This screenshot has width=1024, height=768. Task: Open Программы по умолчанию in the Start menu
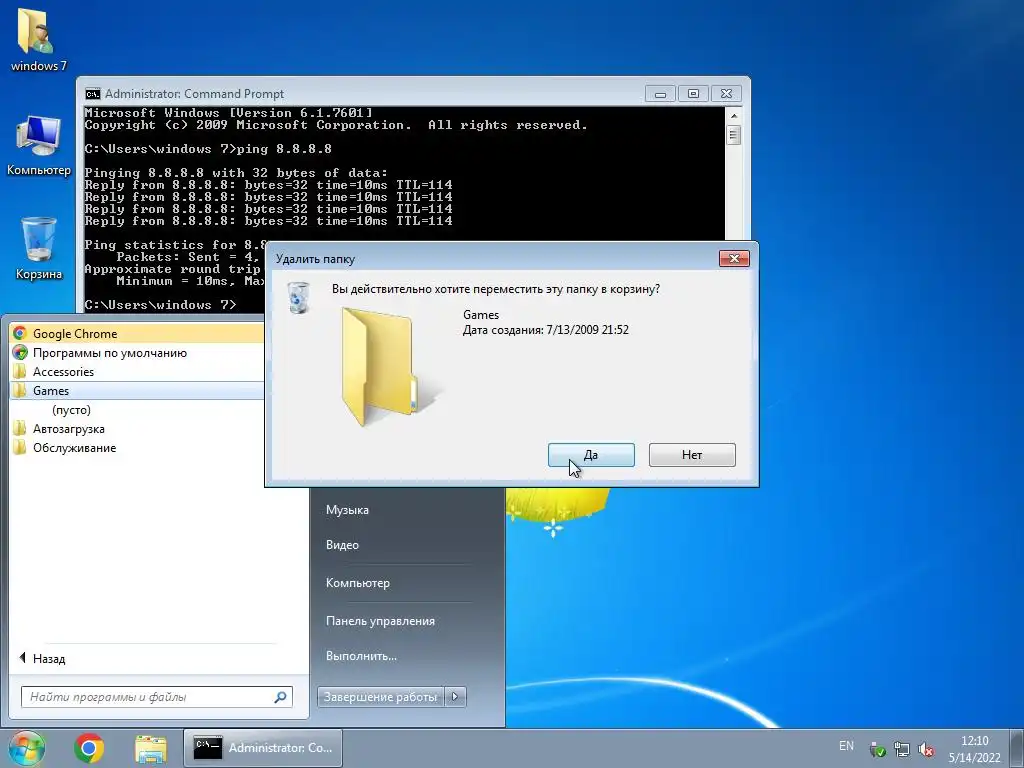(x=137, y=353)
